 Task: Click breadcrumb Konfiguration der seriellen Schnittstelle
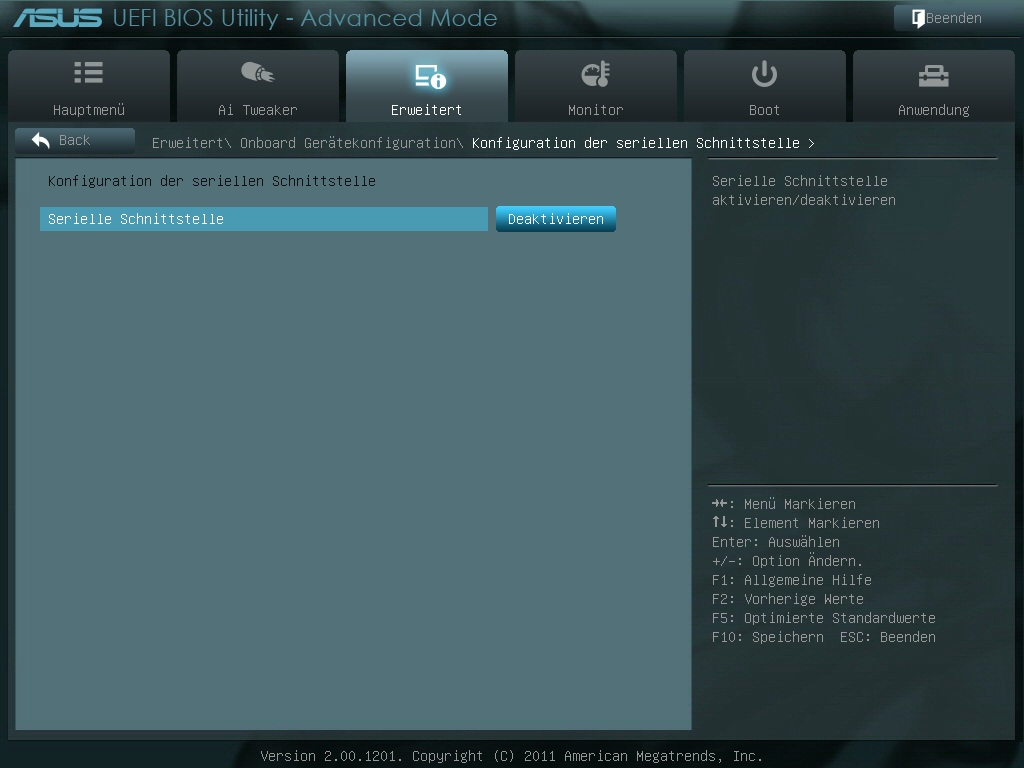pos(635,143)
